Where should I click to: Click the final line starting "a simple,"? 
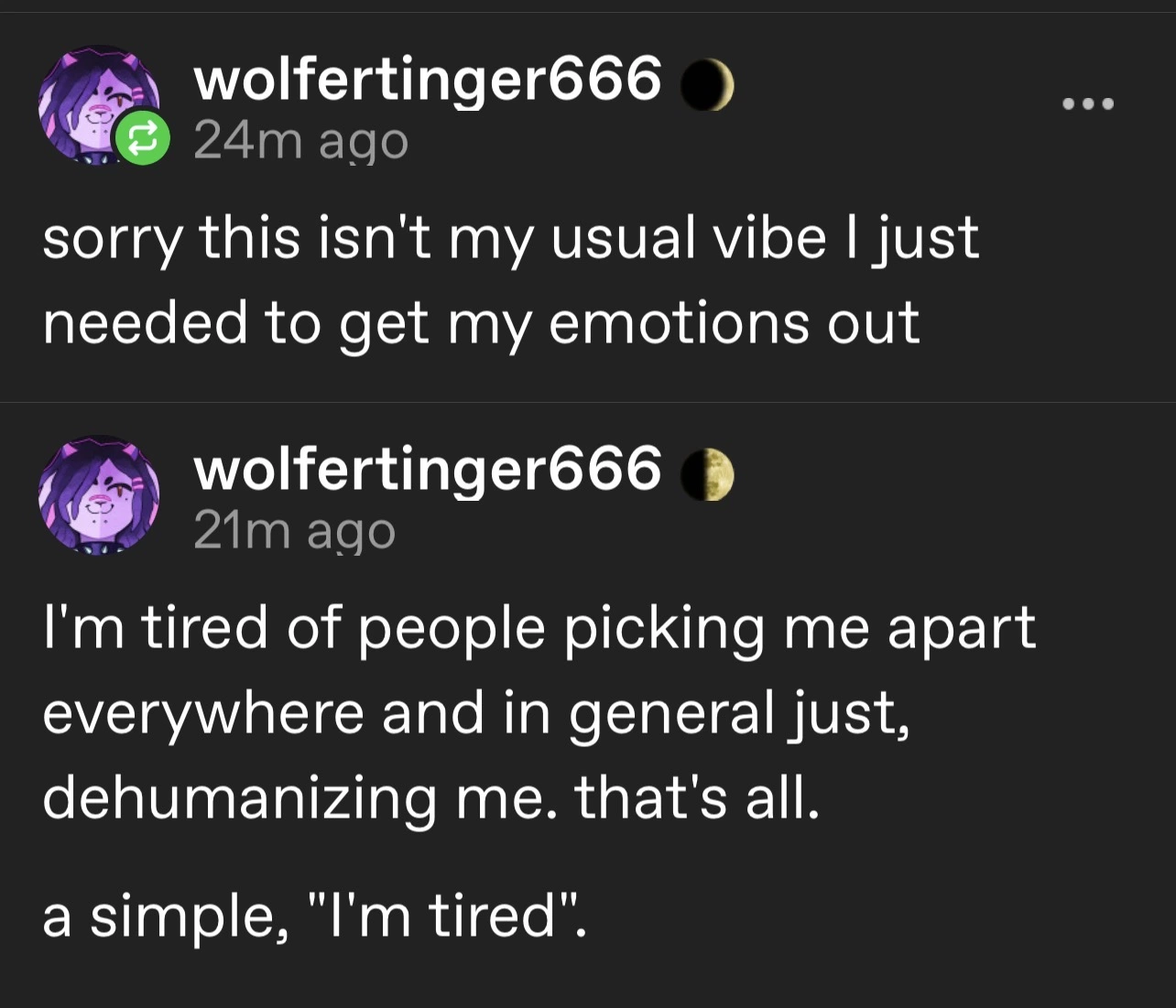313,916
